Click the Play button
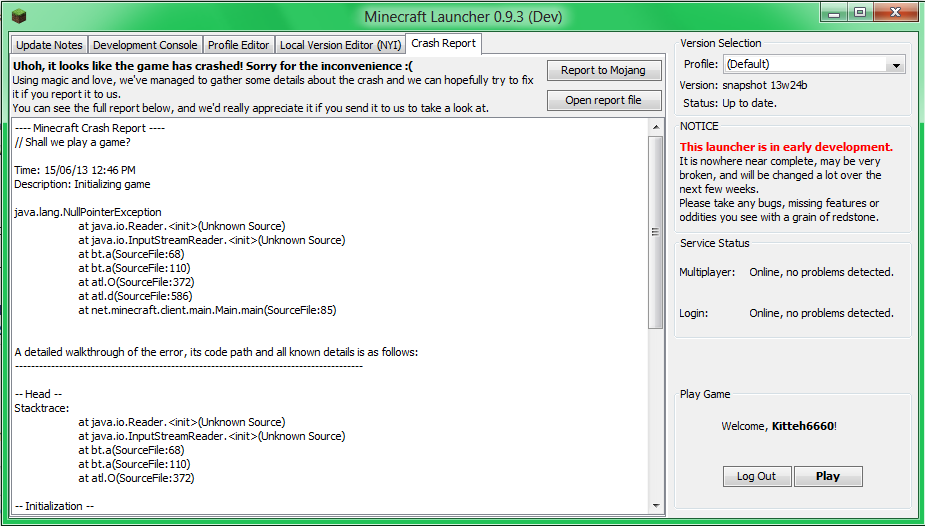The width and height of the screenshot is (925, 526). pyautogui.click(x=828, y=476)
